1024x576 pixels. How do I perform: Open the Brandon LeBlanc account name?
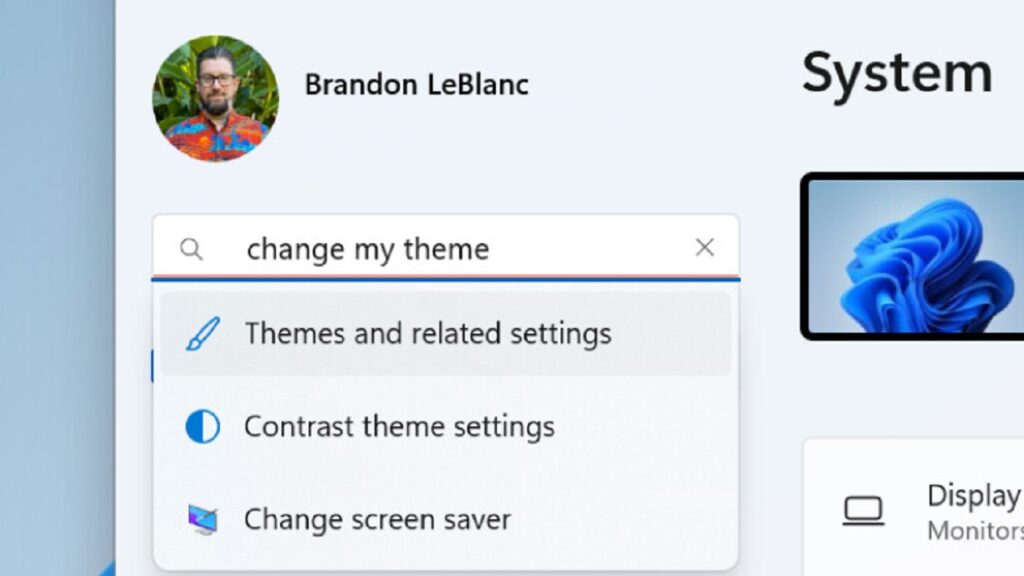pyautogui.click(x=417, y=85)
